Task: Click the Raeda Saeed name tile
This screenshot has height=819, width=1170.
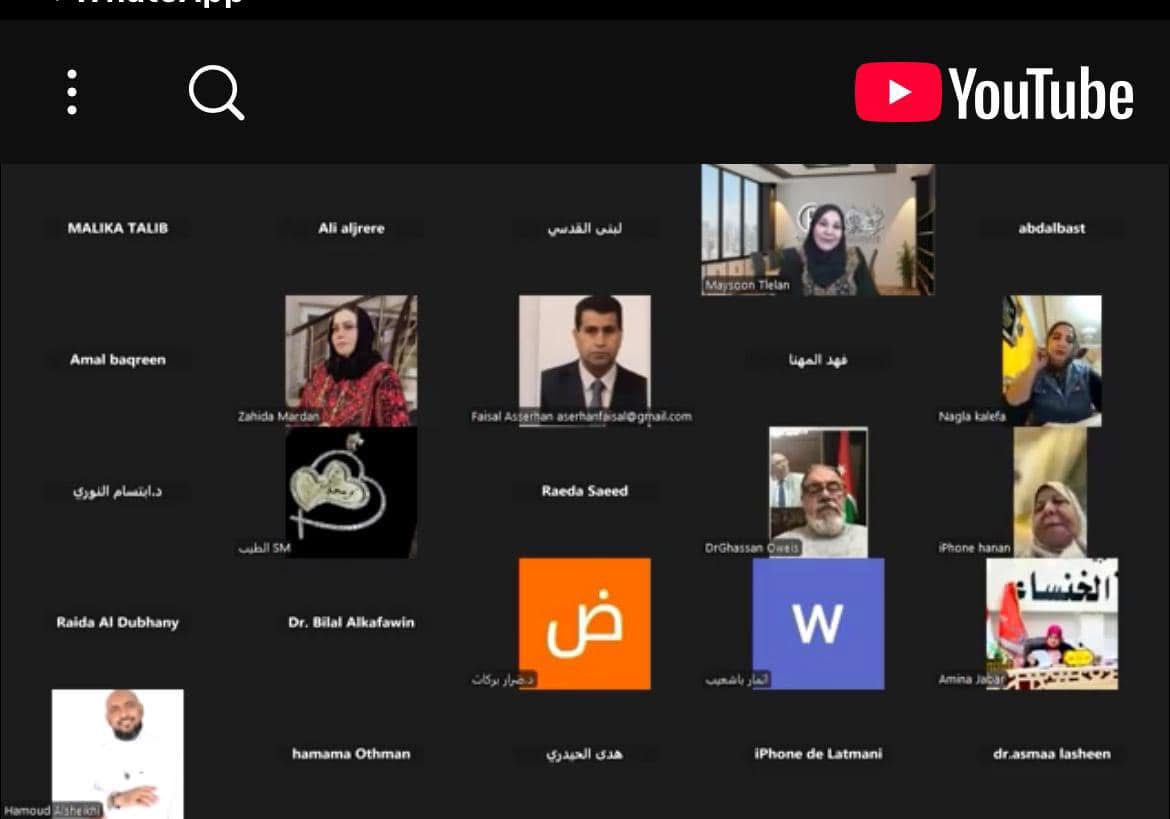Action: tap(584, 491)
